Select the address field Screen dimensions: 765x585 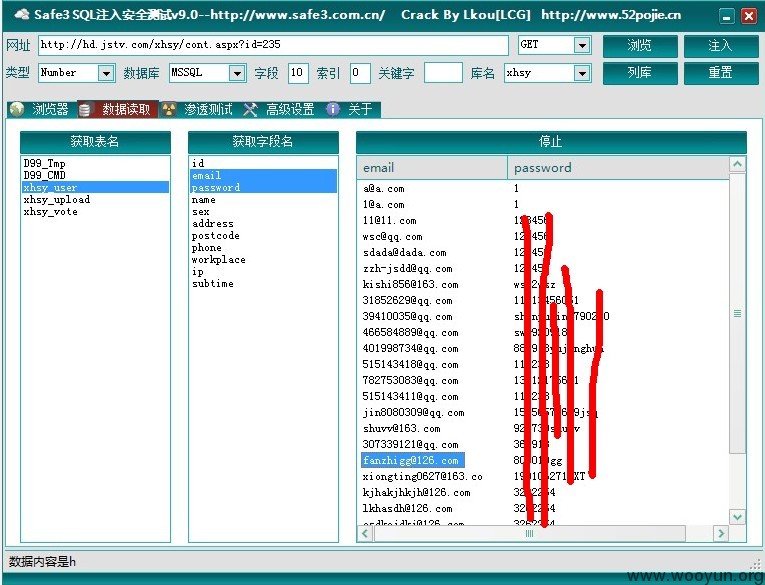[x=263, y=223]
